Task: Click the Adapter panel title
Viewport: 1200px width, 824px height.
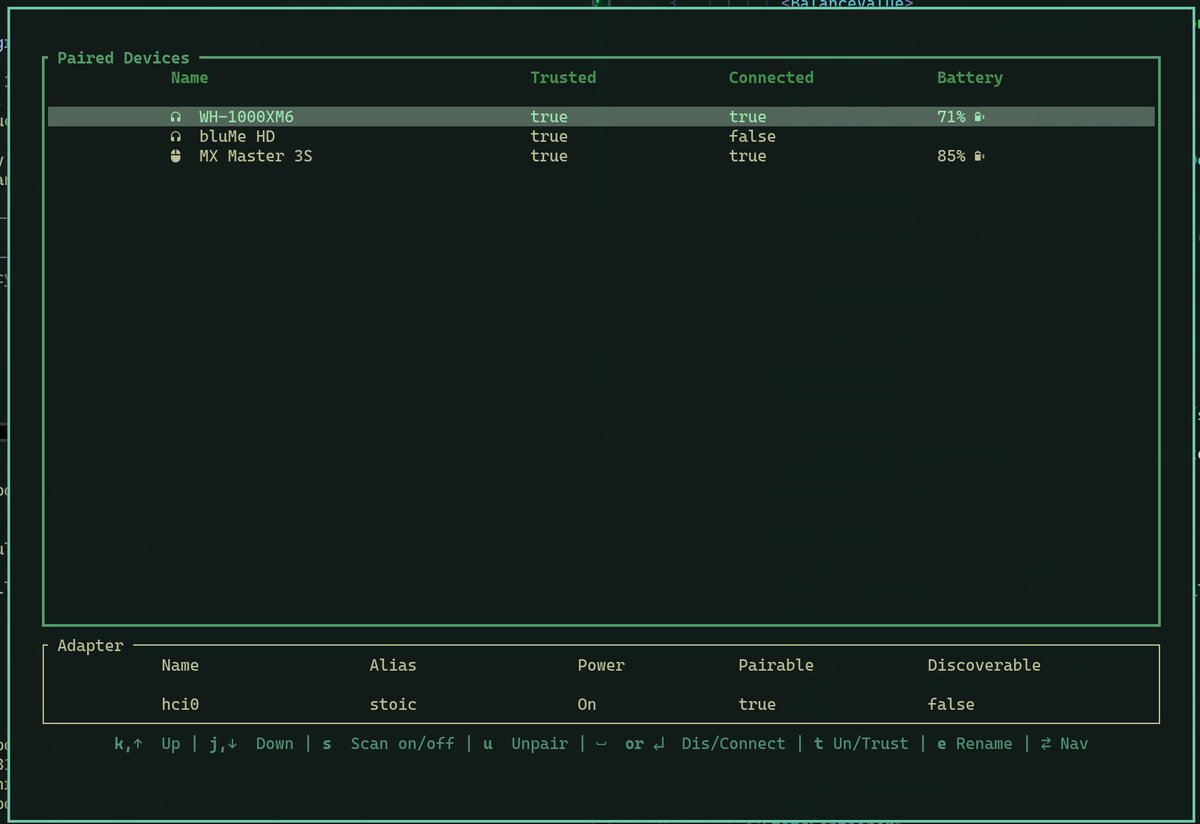Action: 90,645
